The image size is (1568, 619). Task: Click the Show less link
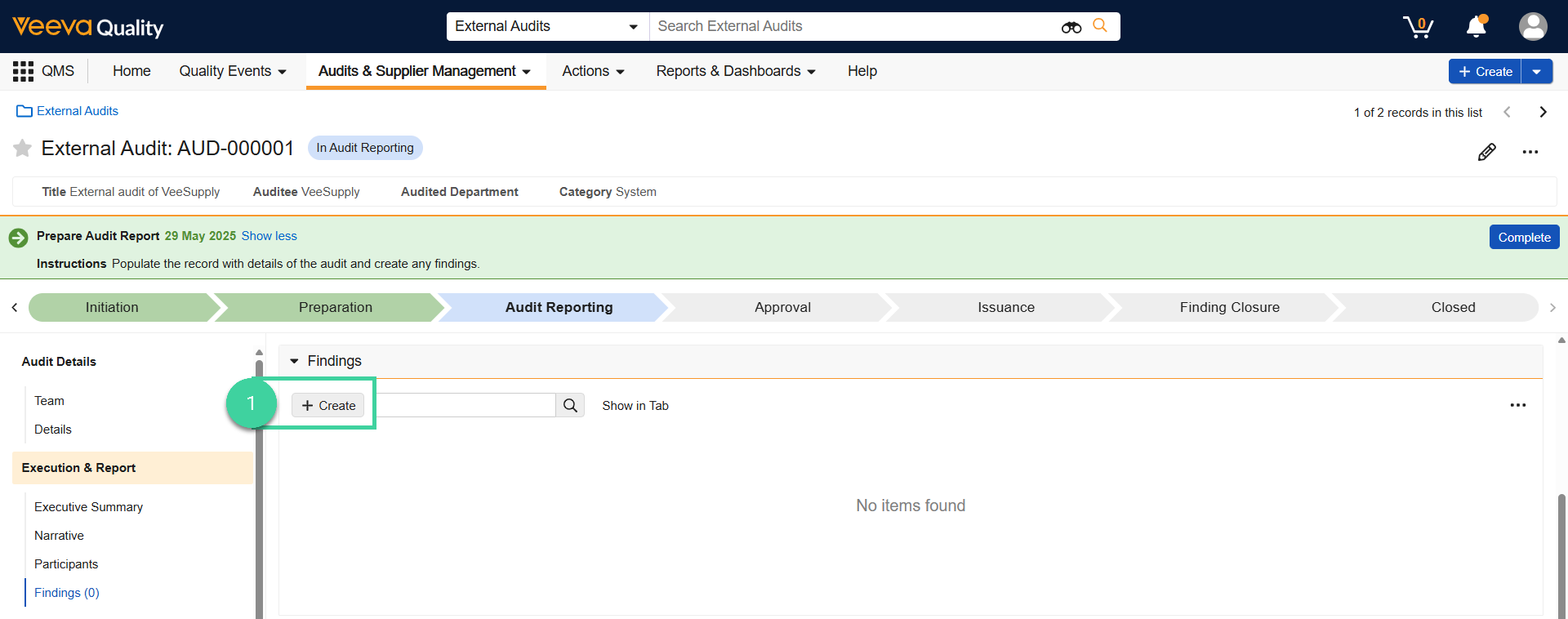269,236
